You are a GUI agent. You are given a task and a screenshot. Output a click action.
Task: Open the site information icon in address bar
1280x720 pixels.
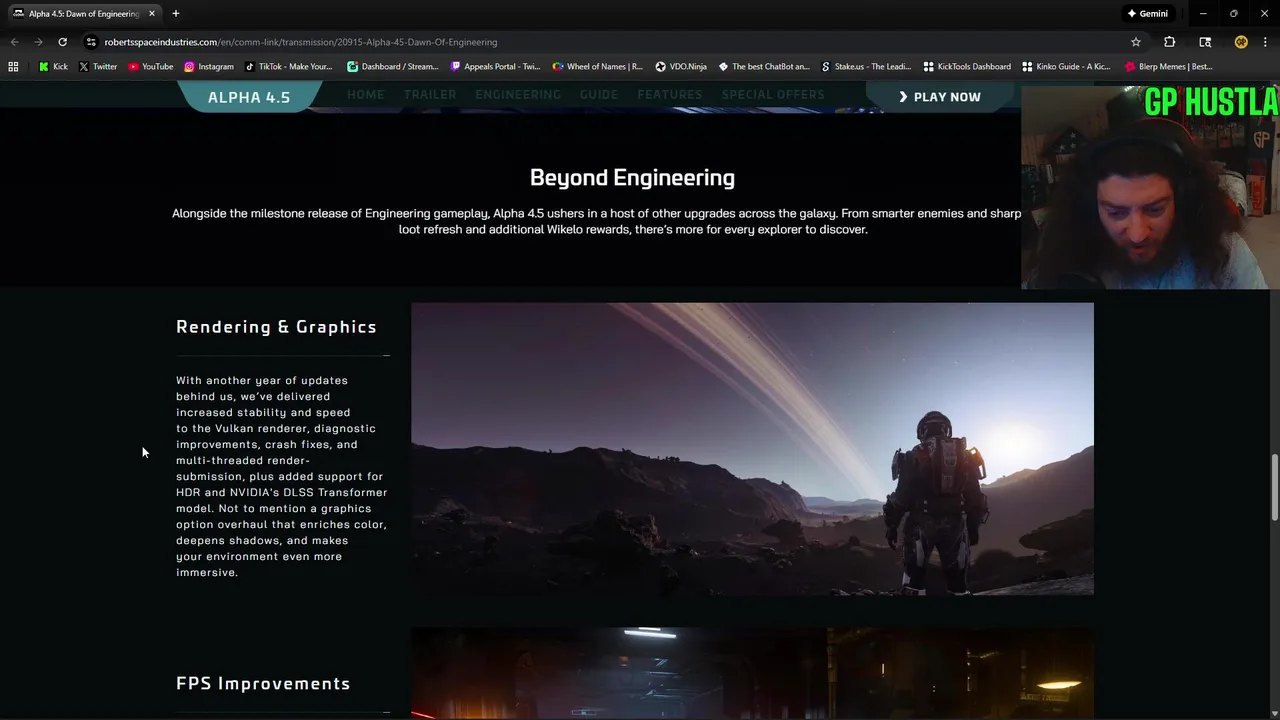91,42
